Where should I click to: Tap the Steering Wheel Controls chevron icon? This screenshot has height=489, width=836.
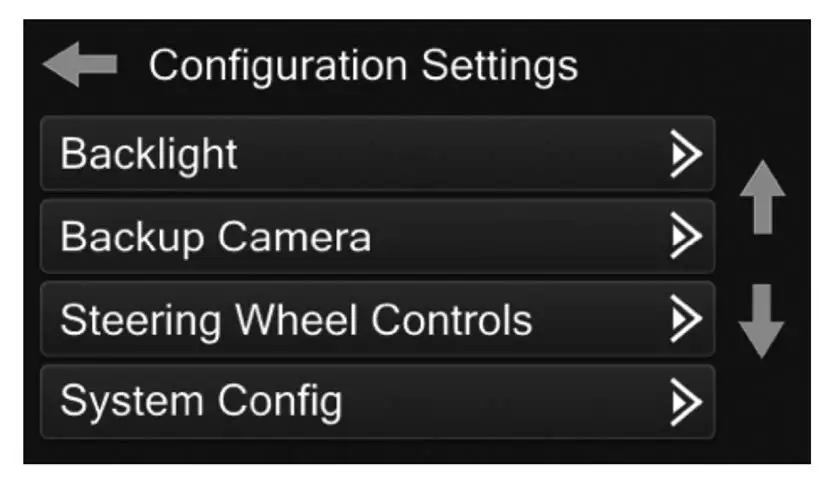[x=685, y=320]
